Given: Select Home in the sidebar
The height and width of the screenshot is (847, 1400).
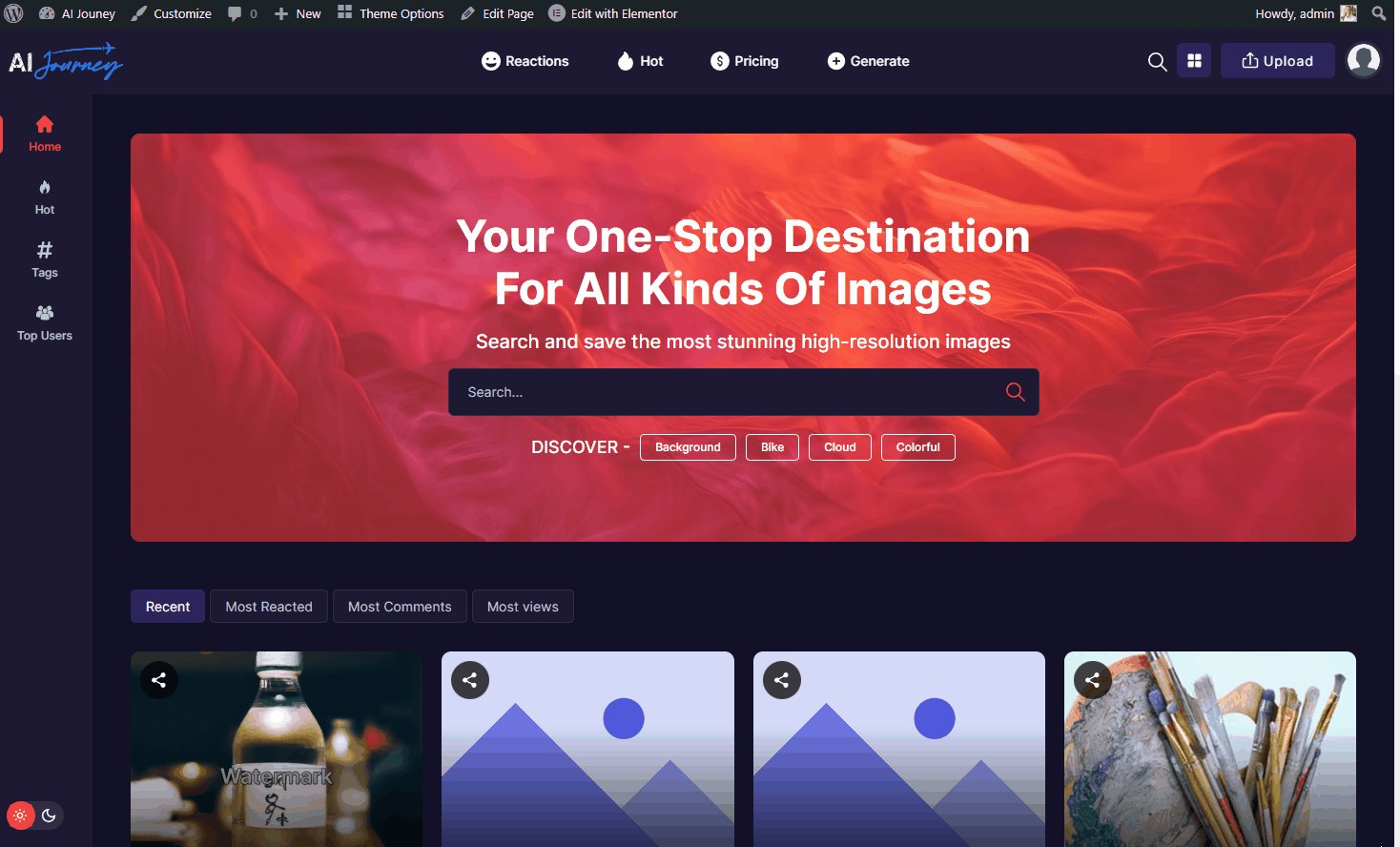Looking at the screenshot, I should coord(45,134).
